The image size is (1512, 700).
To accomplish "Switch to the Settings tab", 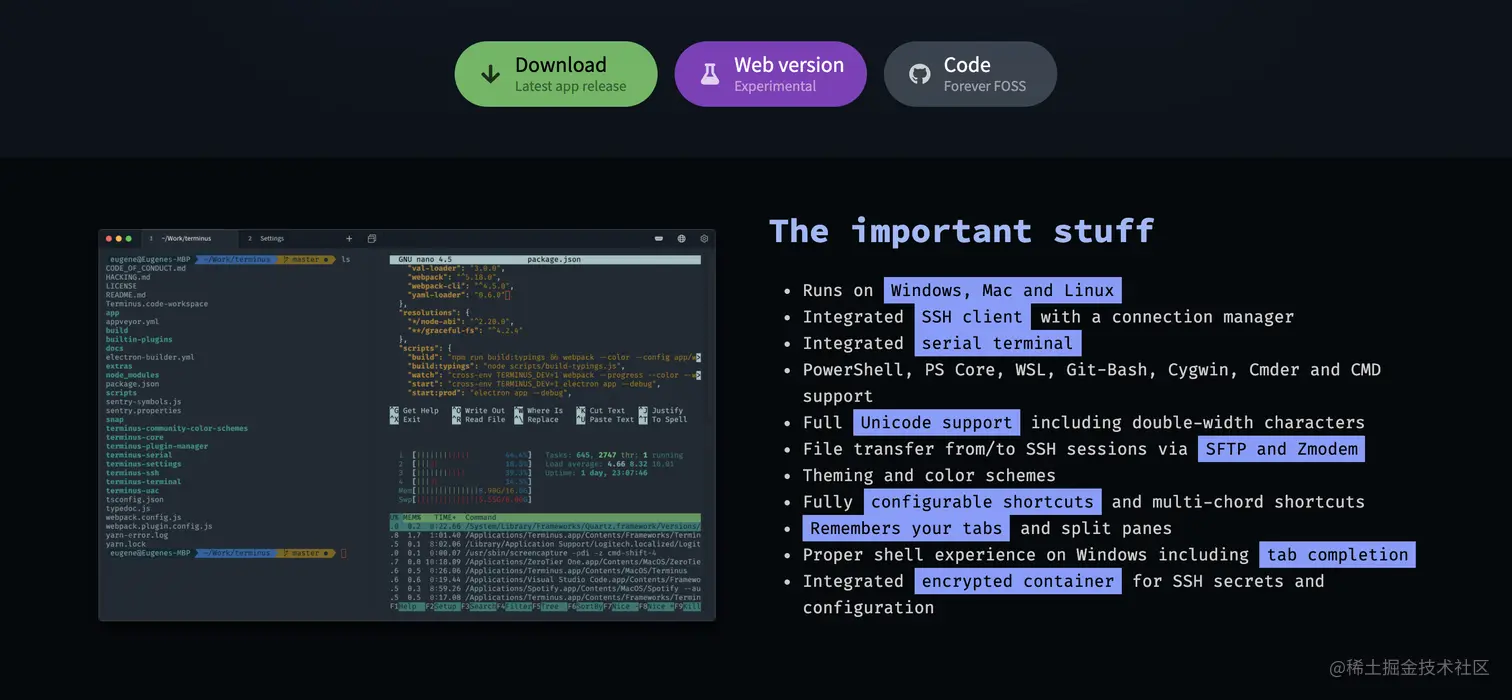I will pos(270,239).
